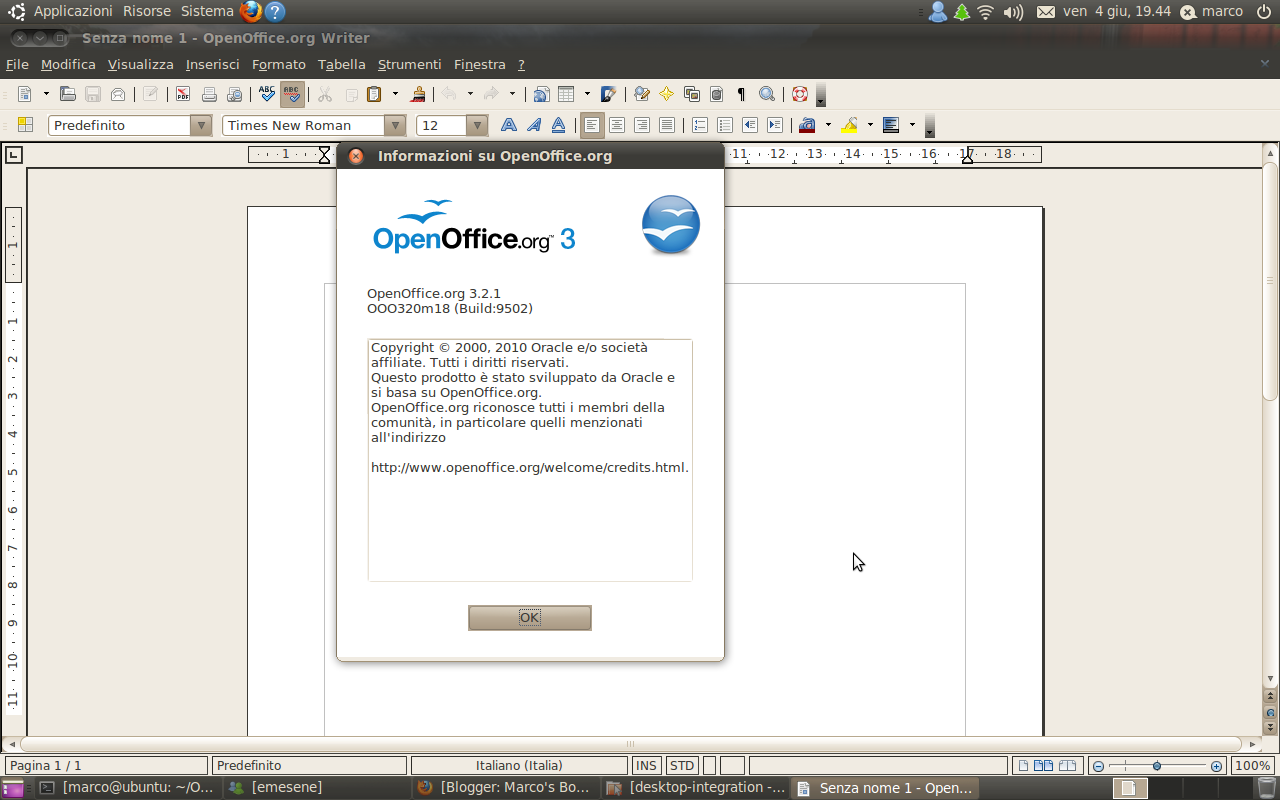Click Increase Indent icon
Screen dimensions: 1280x800
click(x=775, y=125)
